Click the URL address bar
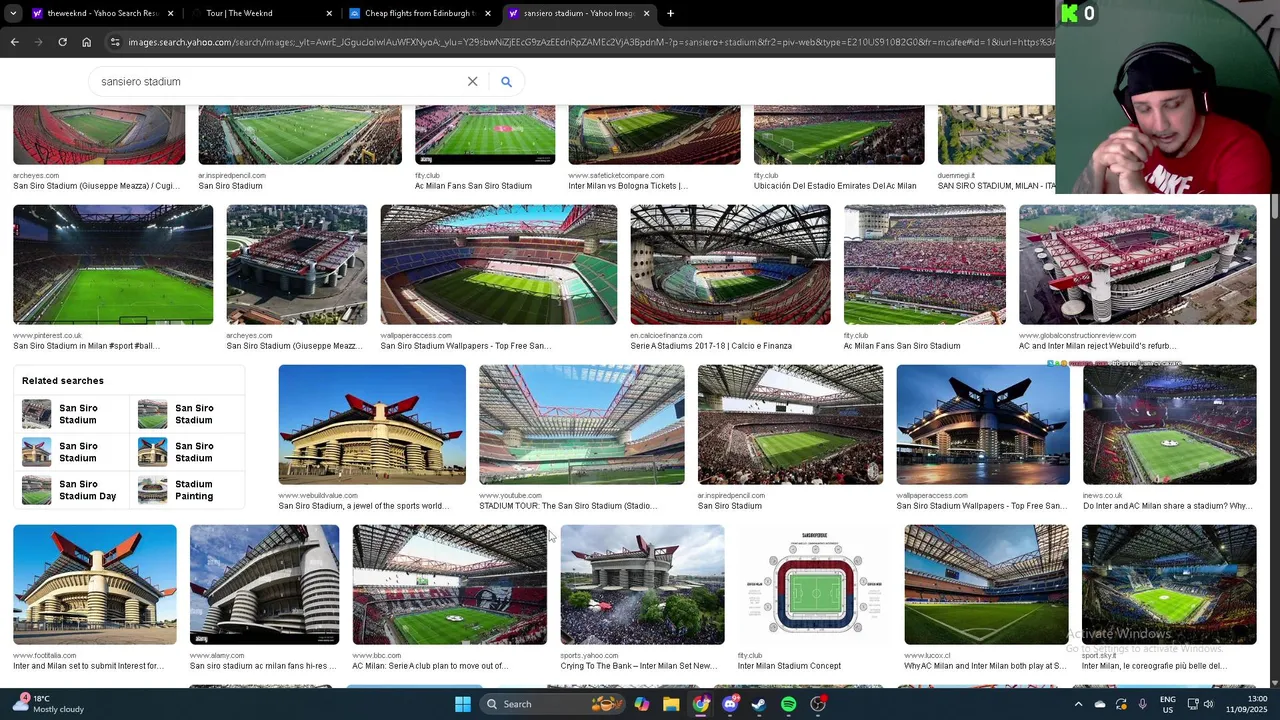 [590, 42]
